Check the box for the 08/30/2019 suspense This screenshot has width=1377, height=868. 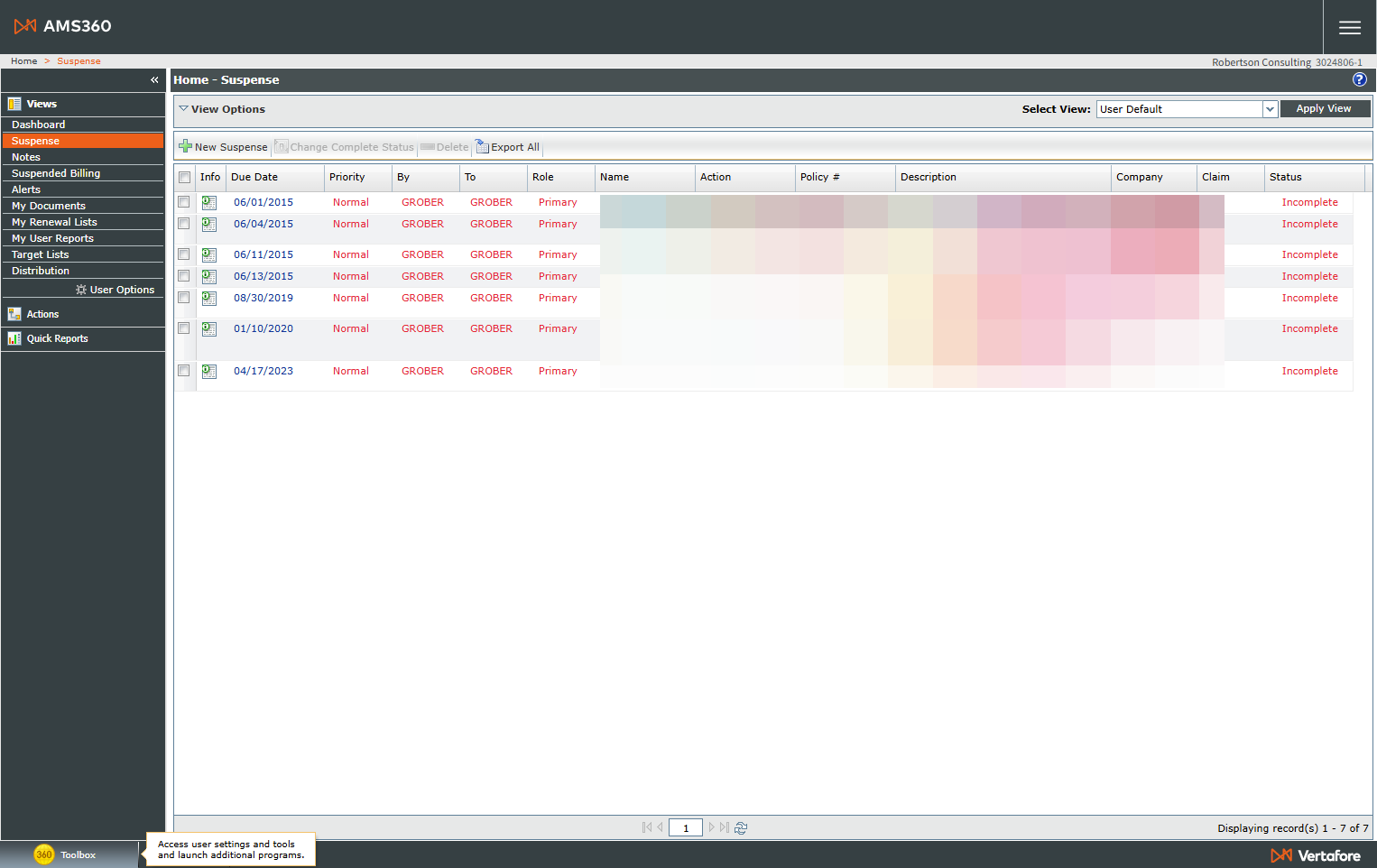click(184, 298)
